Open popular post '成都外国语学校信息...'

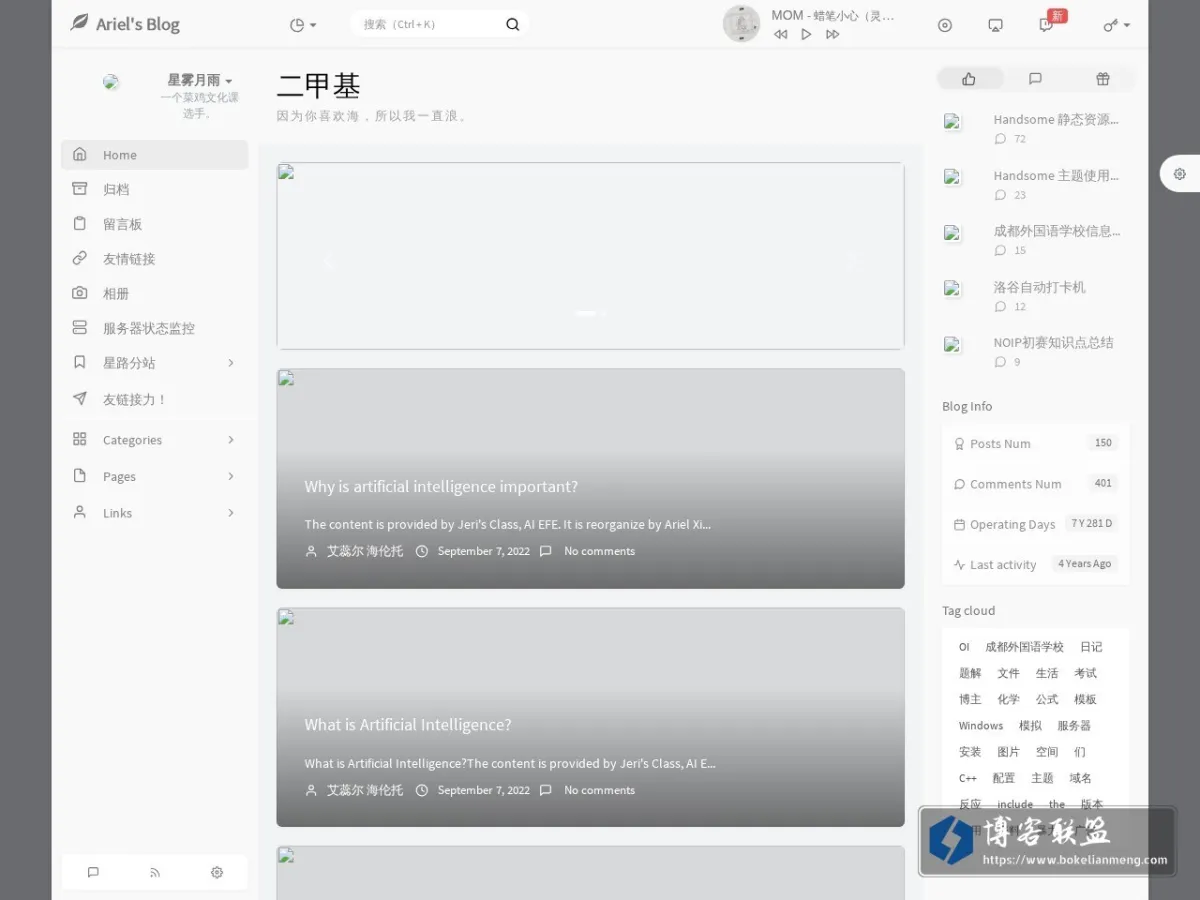tap(1057, 231)
